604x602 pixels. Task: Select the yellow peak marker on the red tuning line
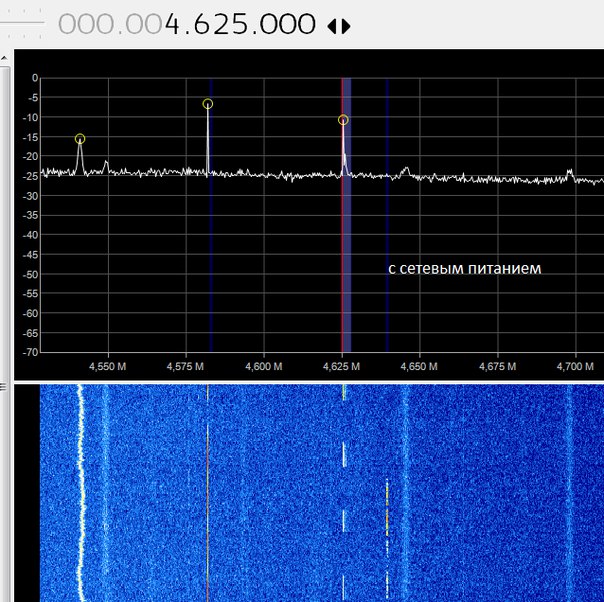click(x=343, y=120)
